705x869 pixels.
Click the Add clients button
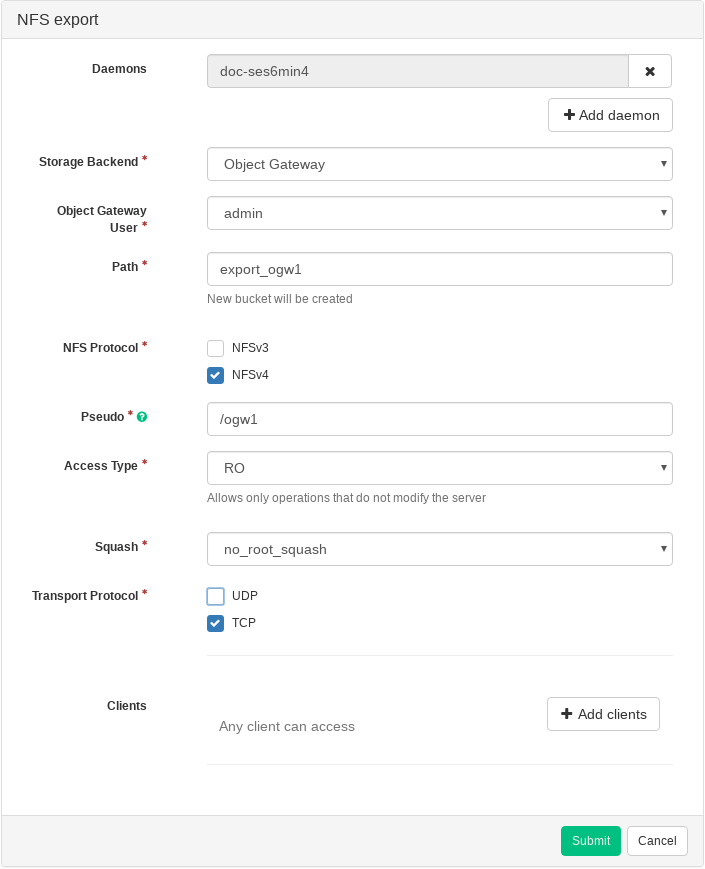click(x=603, y=714)
